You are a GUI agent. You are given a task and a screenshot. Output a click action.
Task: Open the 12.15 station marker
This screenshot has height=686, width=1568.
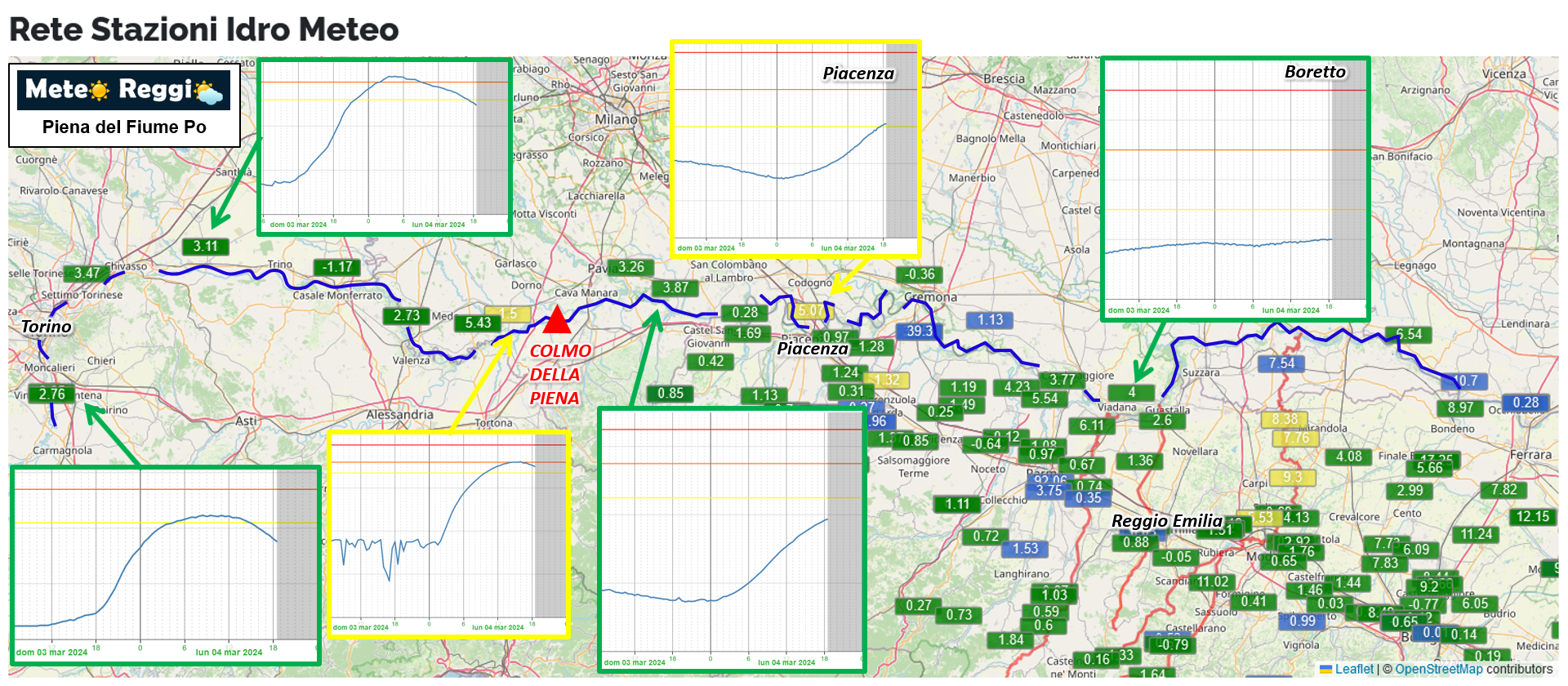pyautogui.click(x=1532, y=516)
